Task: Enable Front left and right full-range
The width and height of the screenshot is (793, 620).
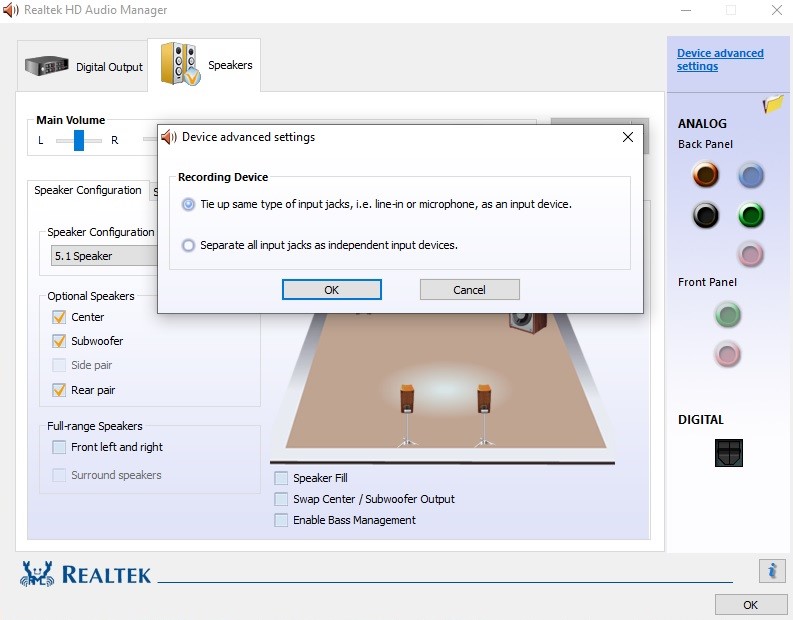Action: coord(59,447)
